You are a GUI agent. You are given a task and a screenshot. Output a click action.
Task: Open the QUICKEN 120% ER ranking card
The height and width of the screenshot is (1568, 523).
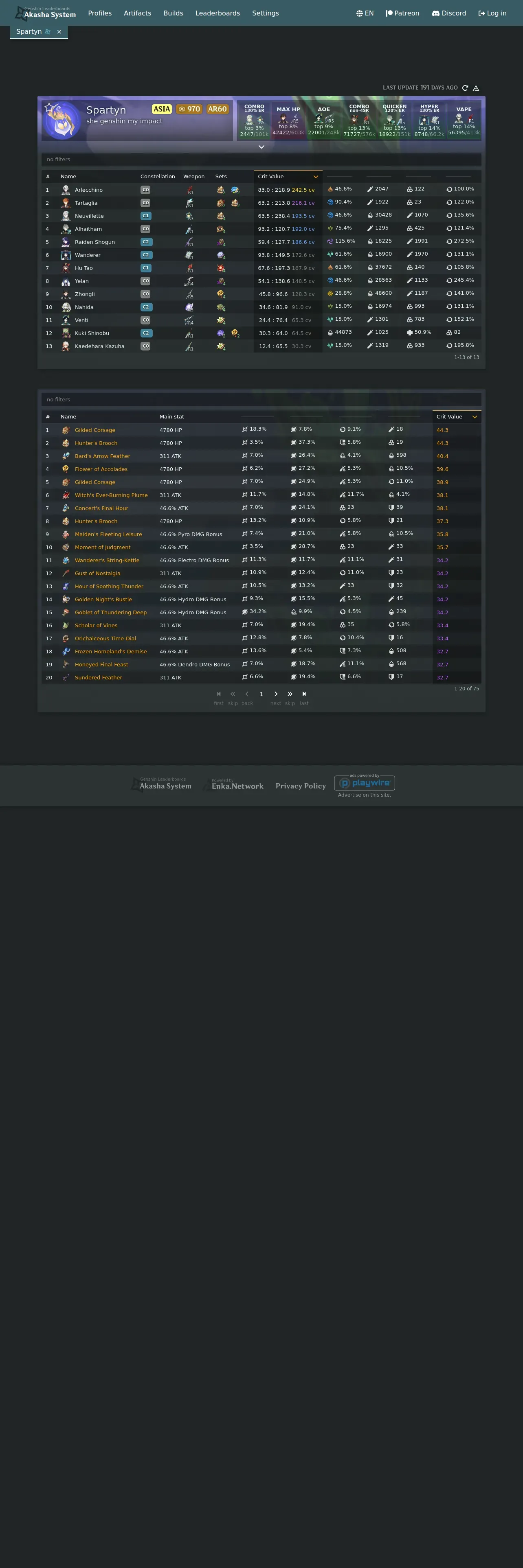(395, 120)
